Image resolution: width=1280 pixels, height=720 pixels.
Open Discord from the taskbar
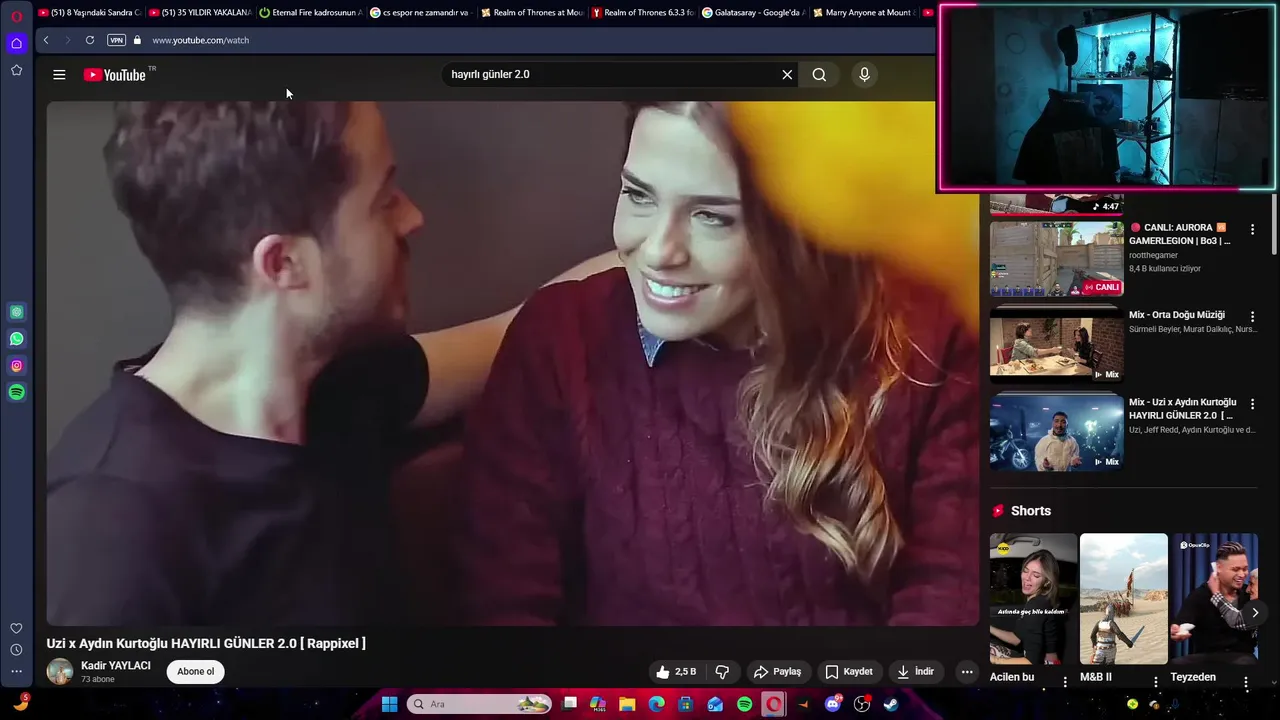[833, 704]
